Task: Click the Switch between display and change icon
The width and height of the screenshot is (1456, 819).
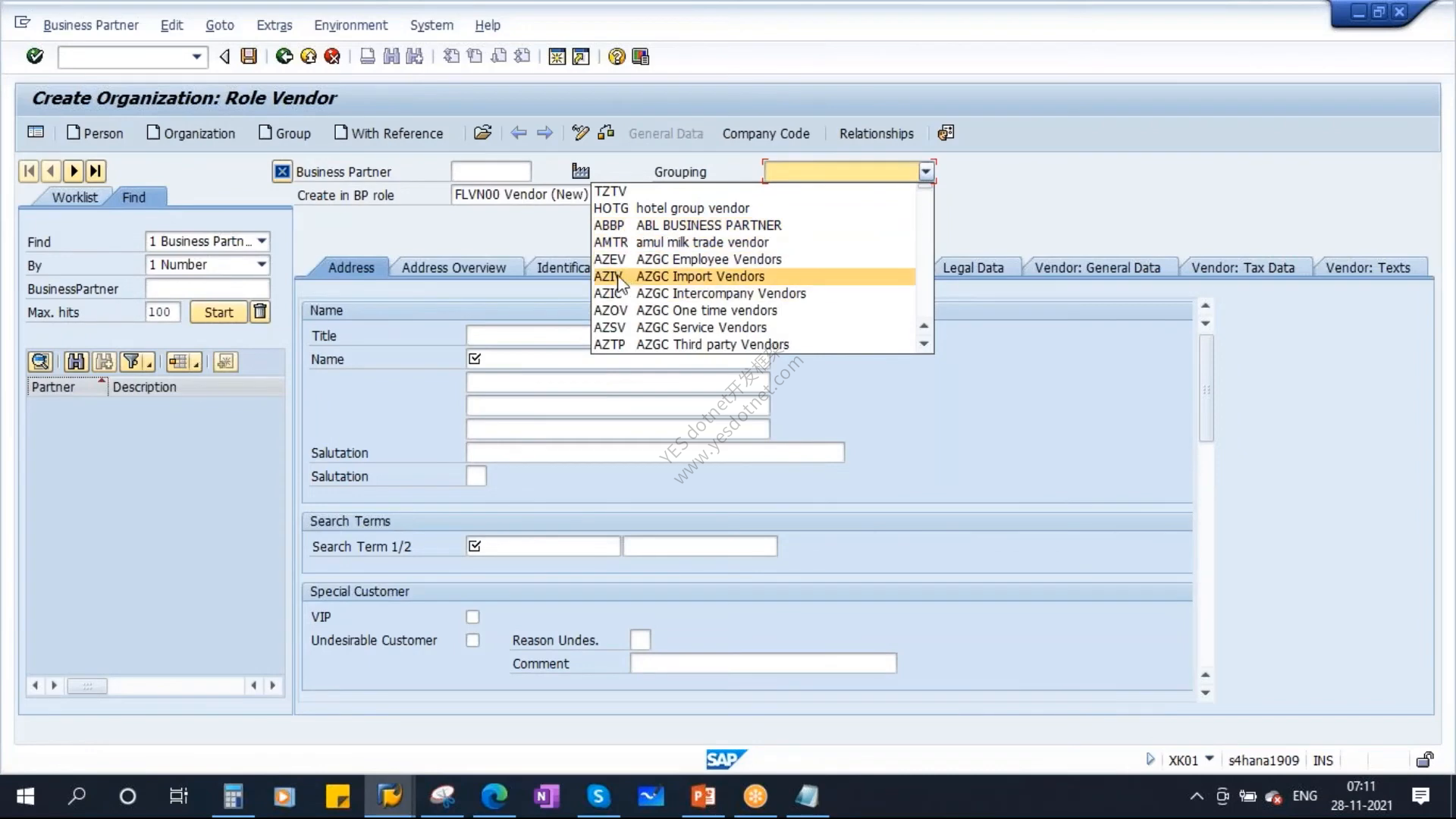Action: [580, 133]
